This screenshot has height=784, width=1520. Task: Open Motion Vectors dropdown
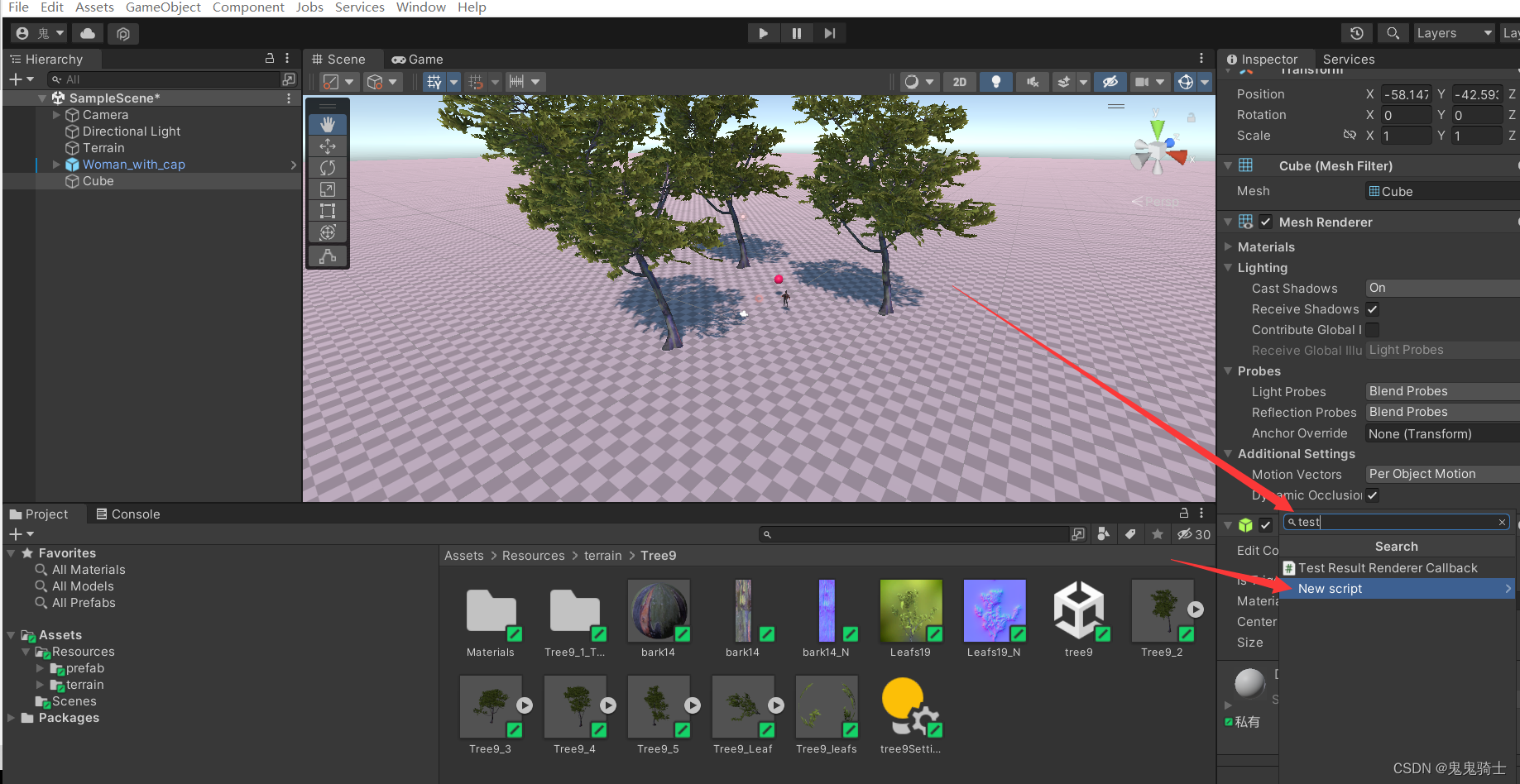[x=1442, y=474]
